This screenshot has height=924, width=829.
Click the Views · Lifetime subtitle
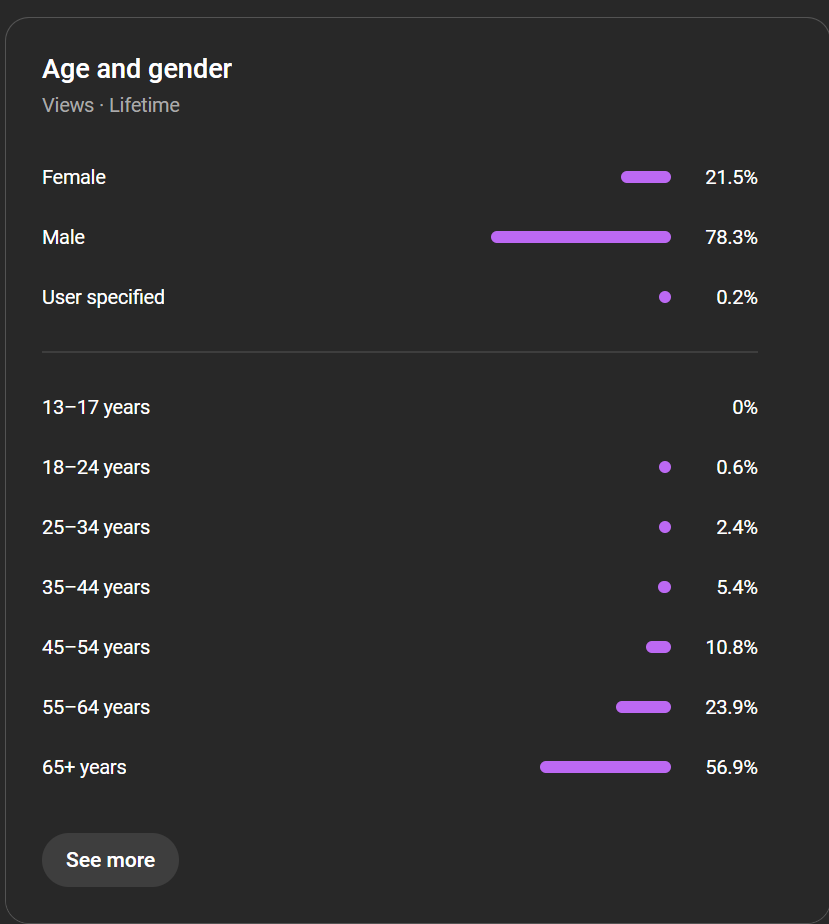click(x=111, y=105)
